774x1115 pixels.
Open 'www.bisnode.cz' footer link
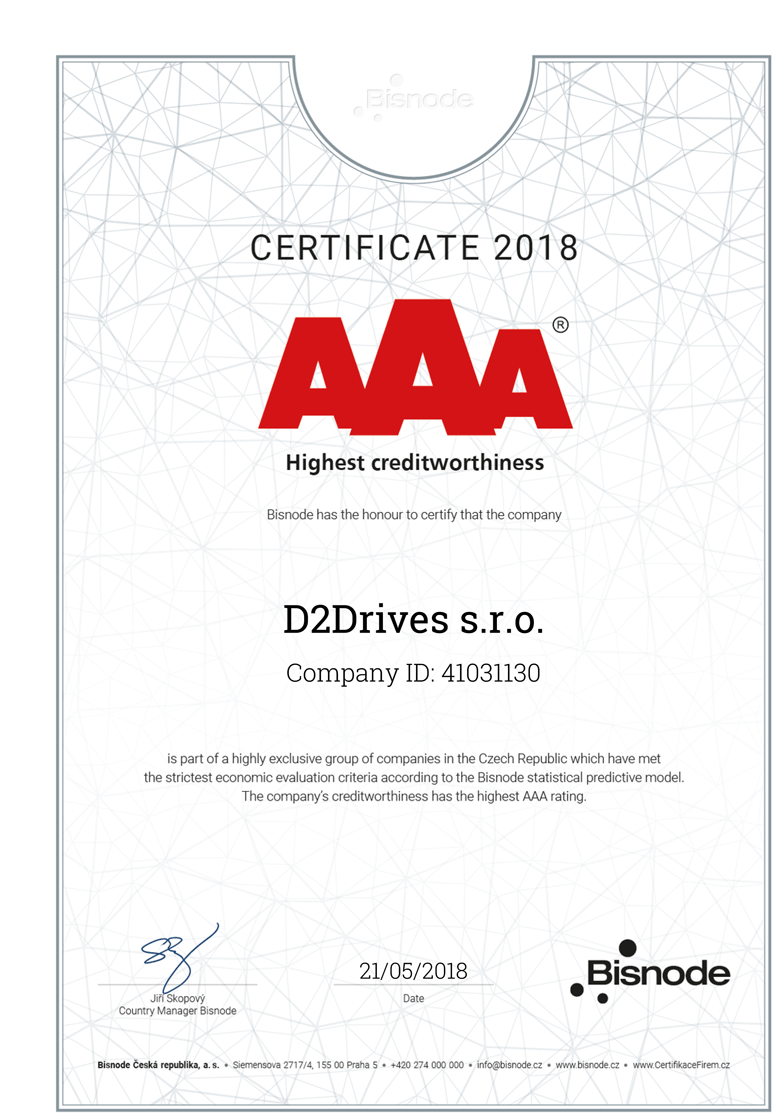pos(587,1065)
